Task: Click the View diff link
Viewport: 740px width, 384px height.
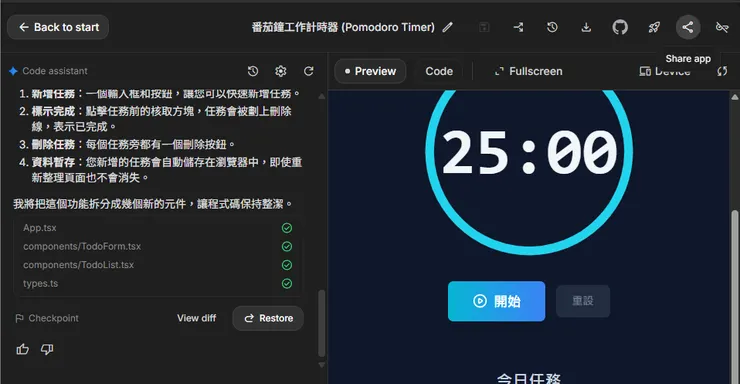Action: (196, 318)
